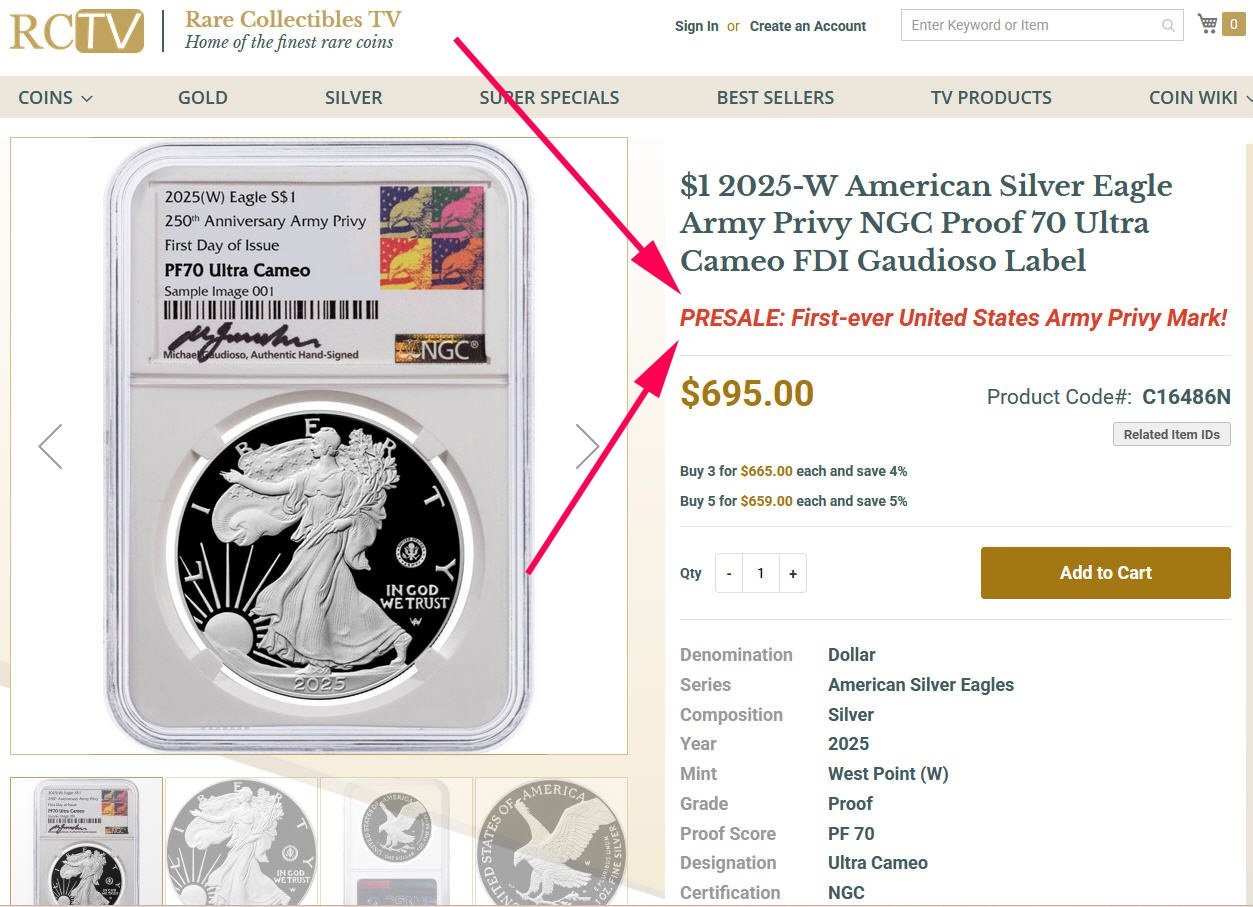Go to BEST SELLERS
This screenshot has width=1253, height=907.
coord(775,97)
